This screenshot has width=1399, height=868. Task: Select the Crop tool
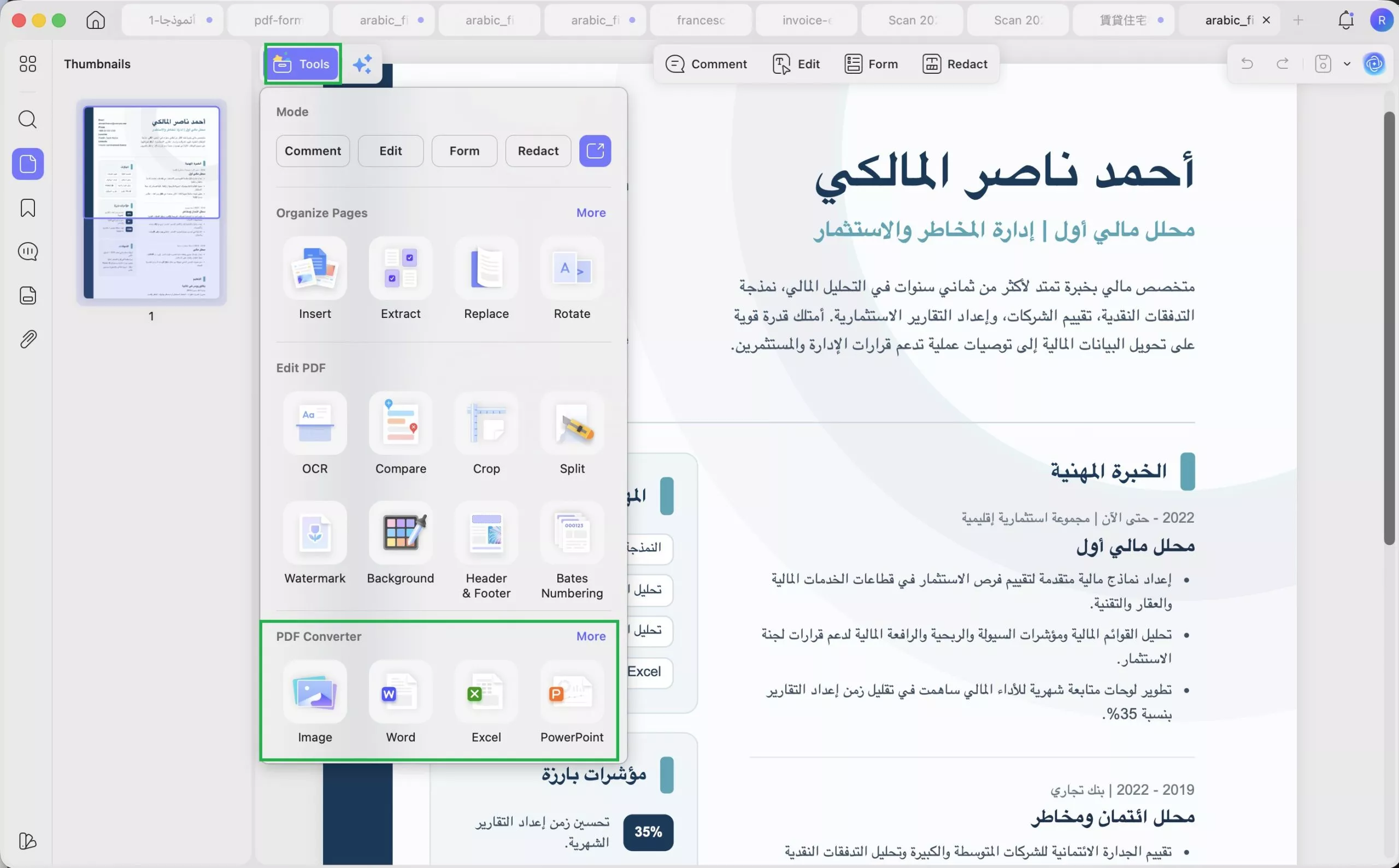pos(486,433)
